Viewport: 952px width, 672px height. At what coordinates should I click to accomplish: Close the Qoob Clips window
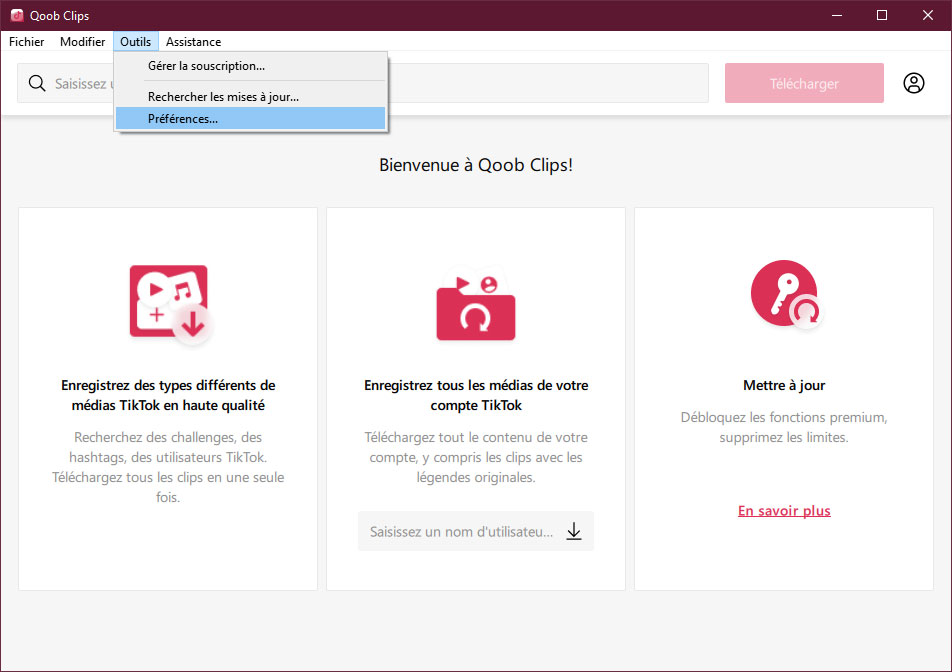[928, 15]
